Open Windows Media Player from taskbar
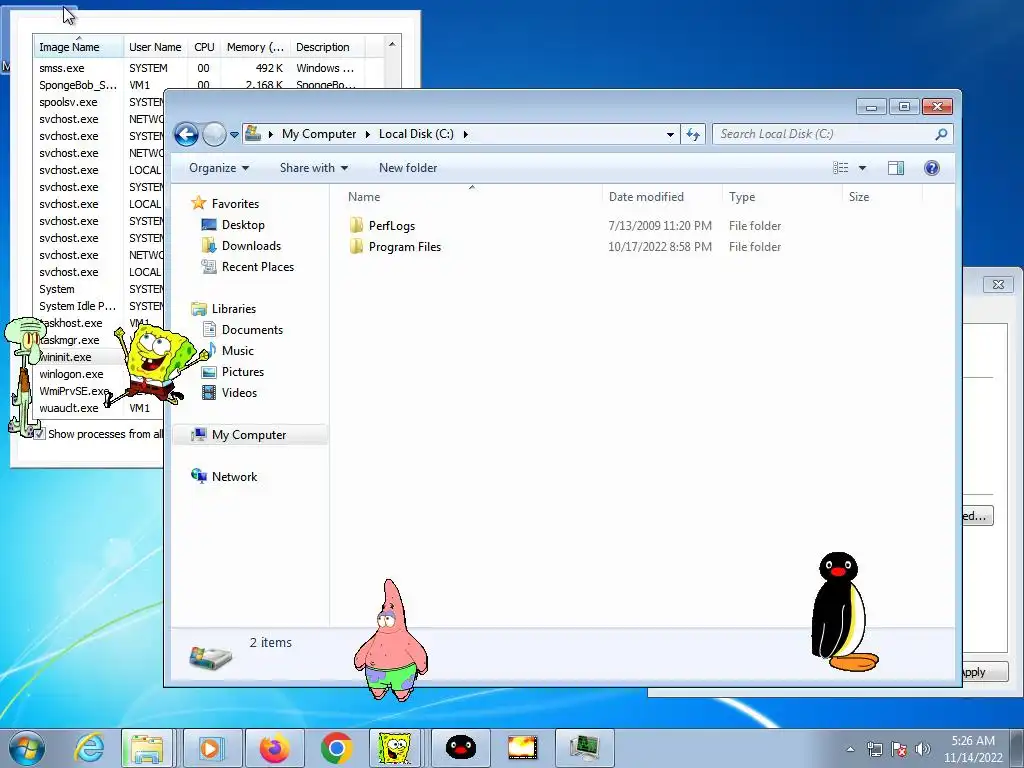This screenshot has height=768, width=1024. point(212,748)
